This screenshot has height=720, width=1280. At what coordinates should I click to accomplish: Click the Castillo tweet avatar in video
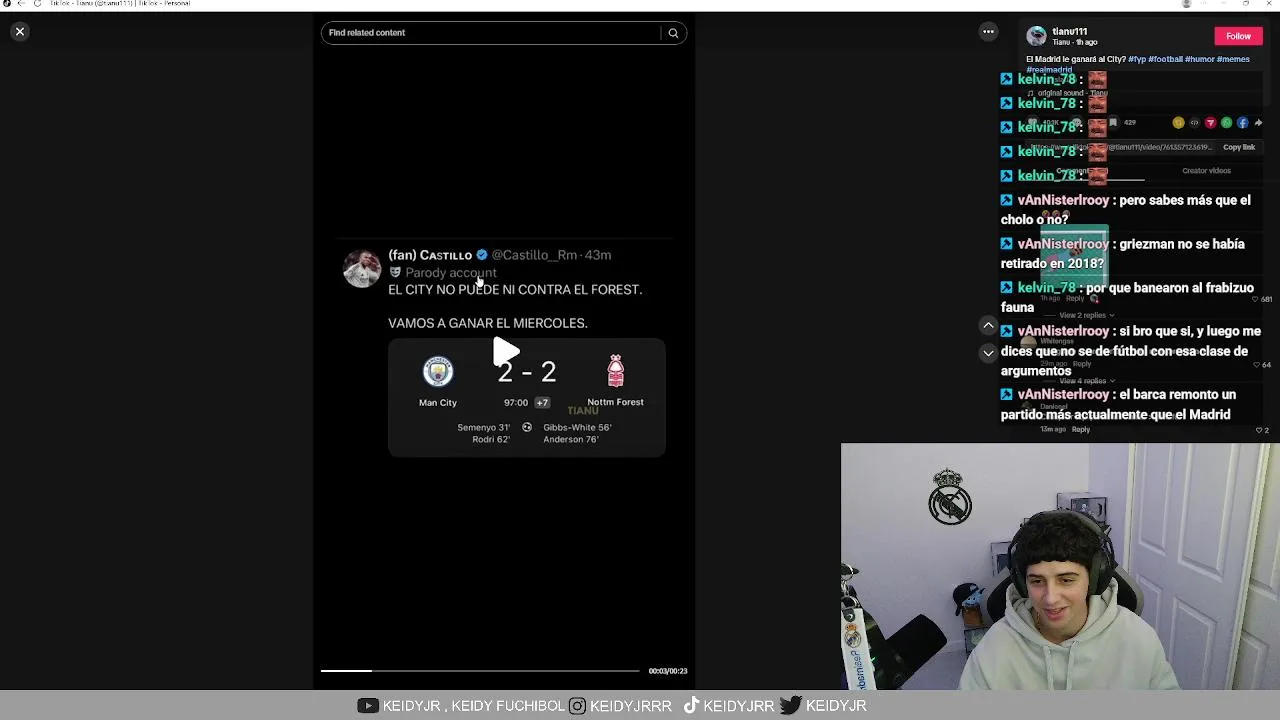(x=361, y=268)
